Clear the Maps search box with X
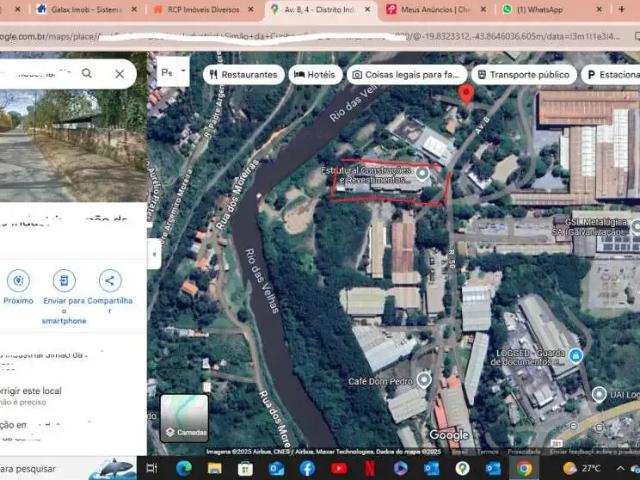Image resolution: width=640 pixels, height=480 pixels. click(x=120, y=74)
